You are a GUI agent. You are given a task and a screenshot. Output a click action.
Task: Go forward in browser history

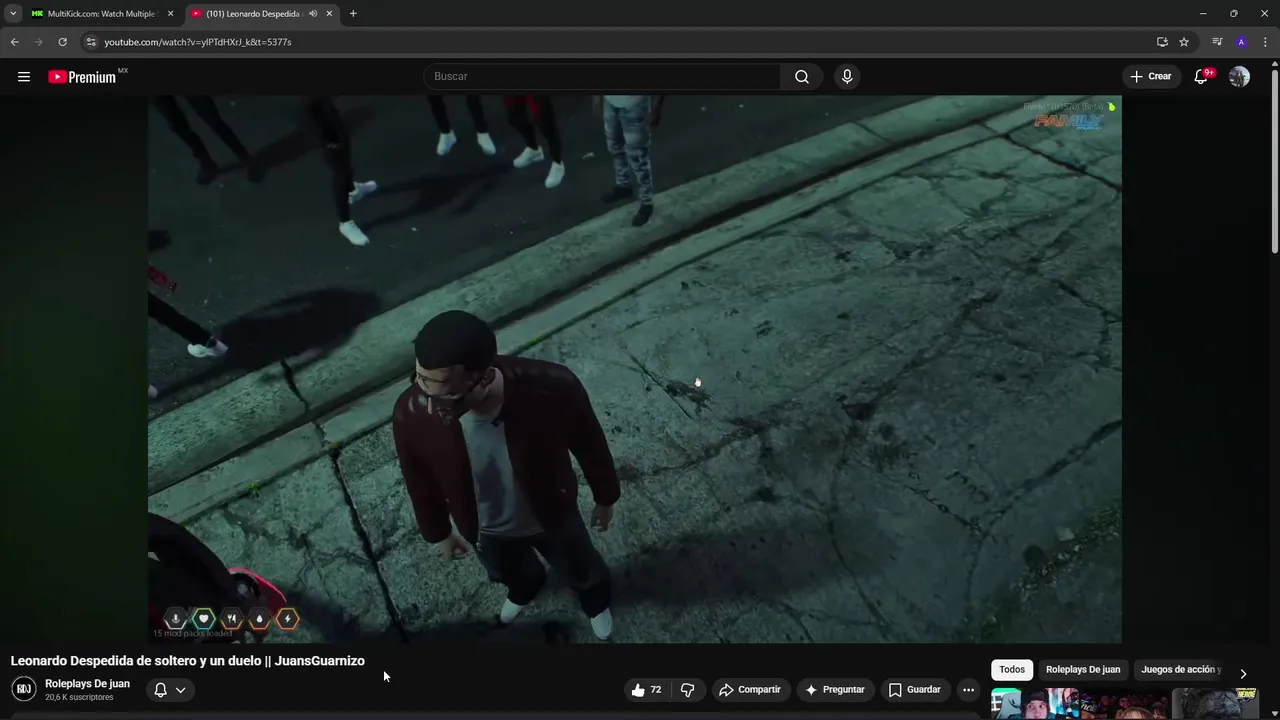coord(38,42)
